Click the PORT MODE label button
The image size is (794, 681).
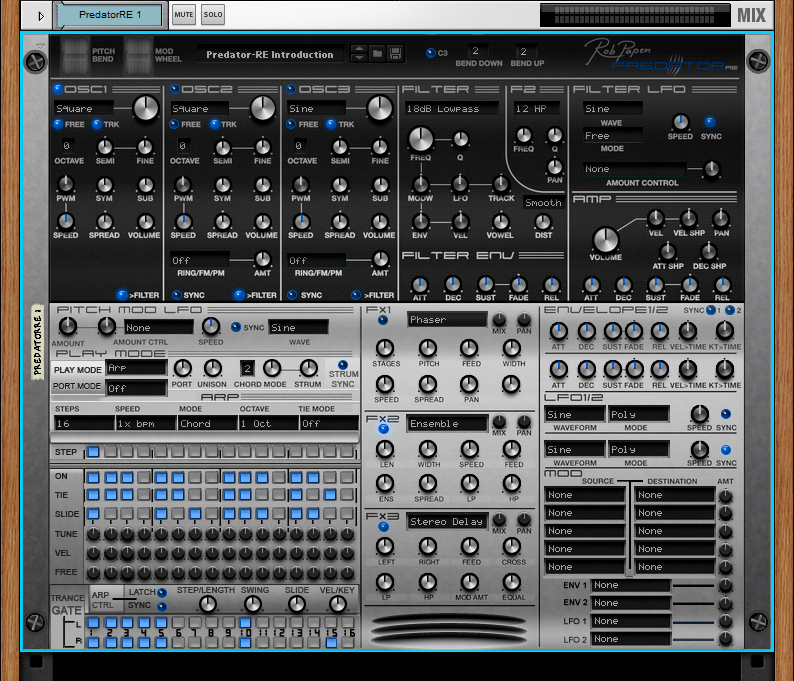click(77, 386)
